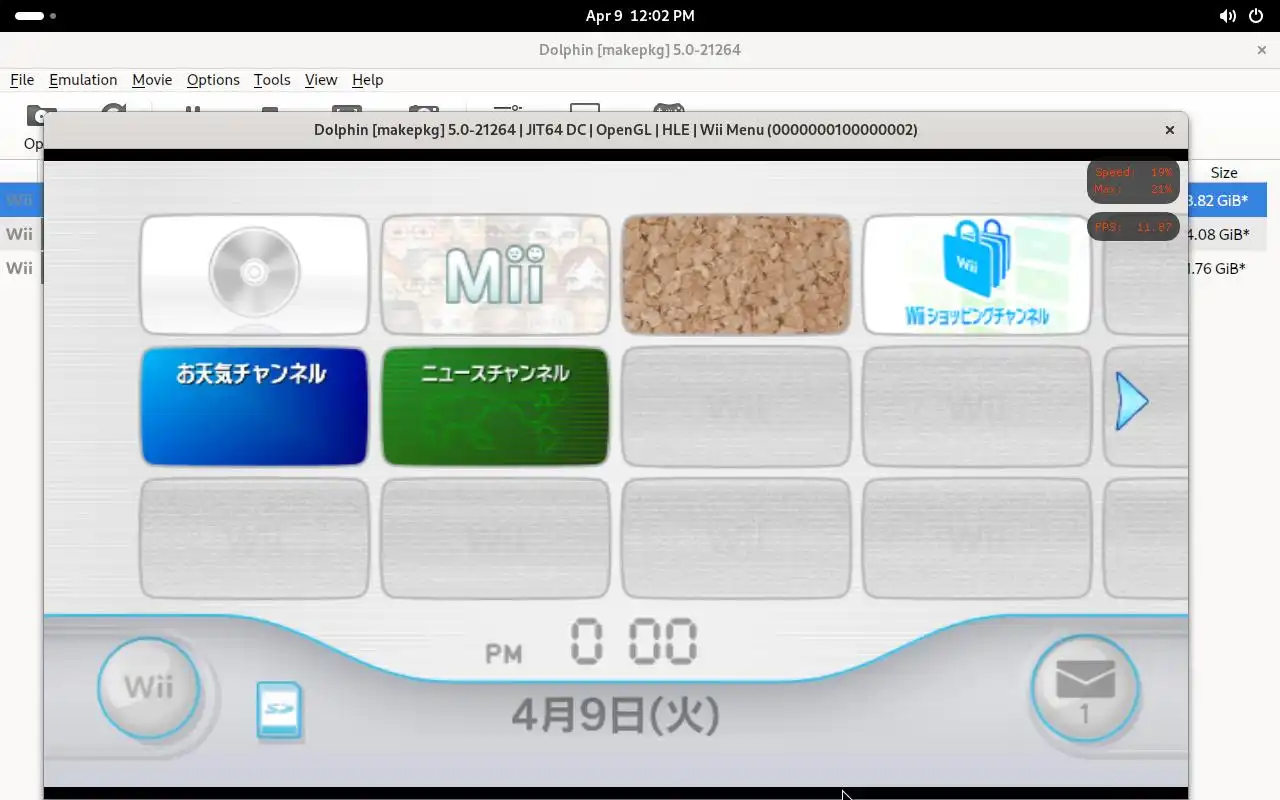Screen dimensions: 1280x800
Task: Open the Disc Channel tile
Action: [x=255, y=274]
